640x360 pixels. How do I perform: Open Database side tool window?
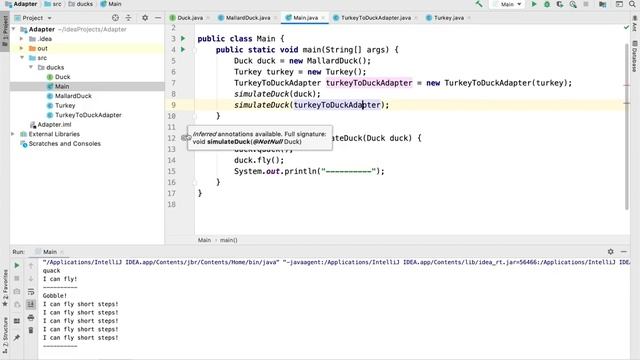point(635,56)
